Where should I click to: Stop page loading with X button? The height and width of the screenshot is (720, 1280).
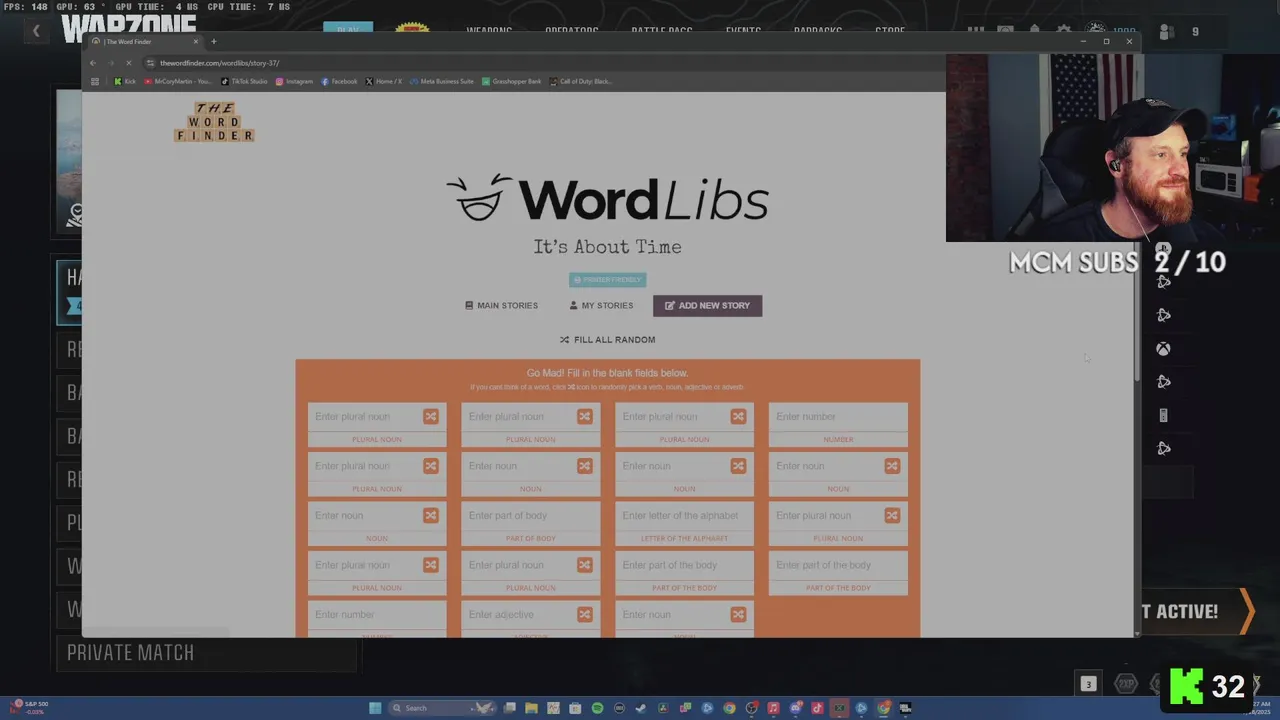(128, 63)
